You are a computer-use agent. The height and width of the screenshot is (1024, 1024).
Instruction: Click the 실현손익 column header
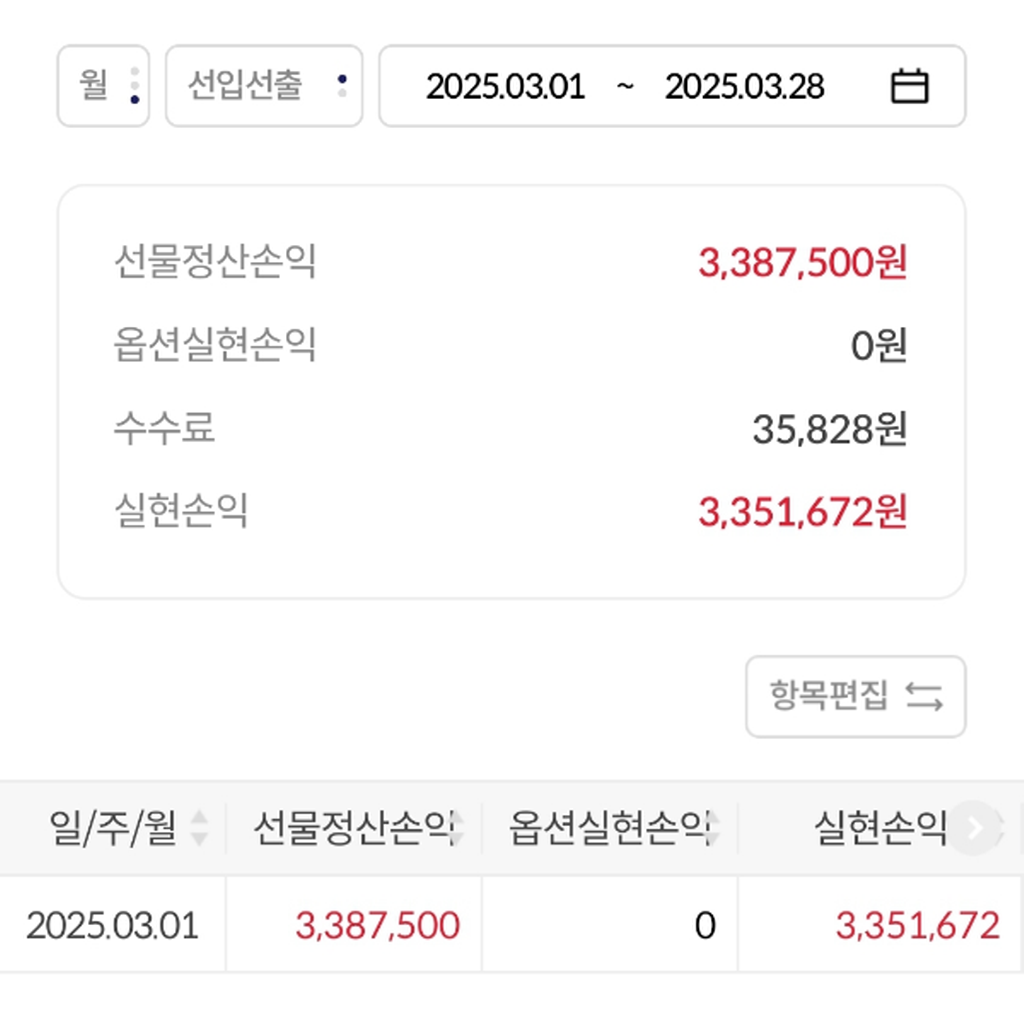coord(879,827)
